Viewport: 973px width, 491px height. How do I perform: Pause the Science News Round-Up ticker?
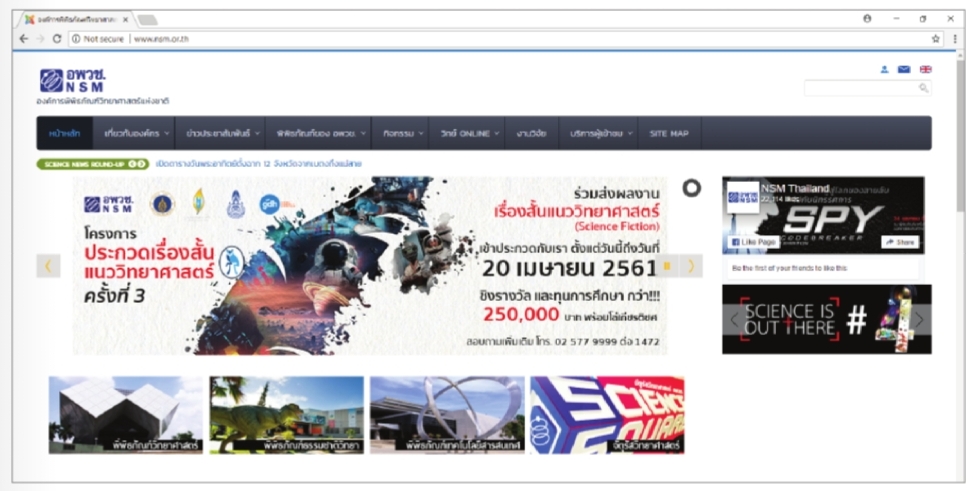[132, 163]
